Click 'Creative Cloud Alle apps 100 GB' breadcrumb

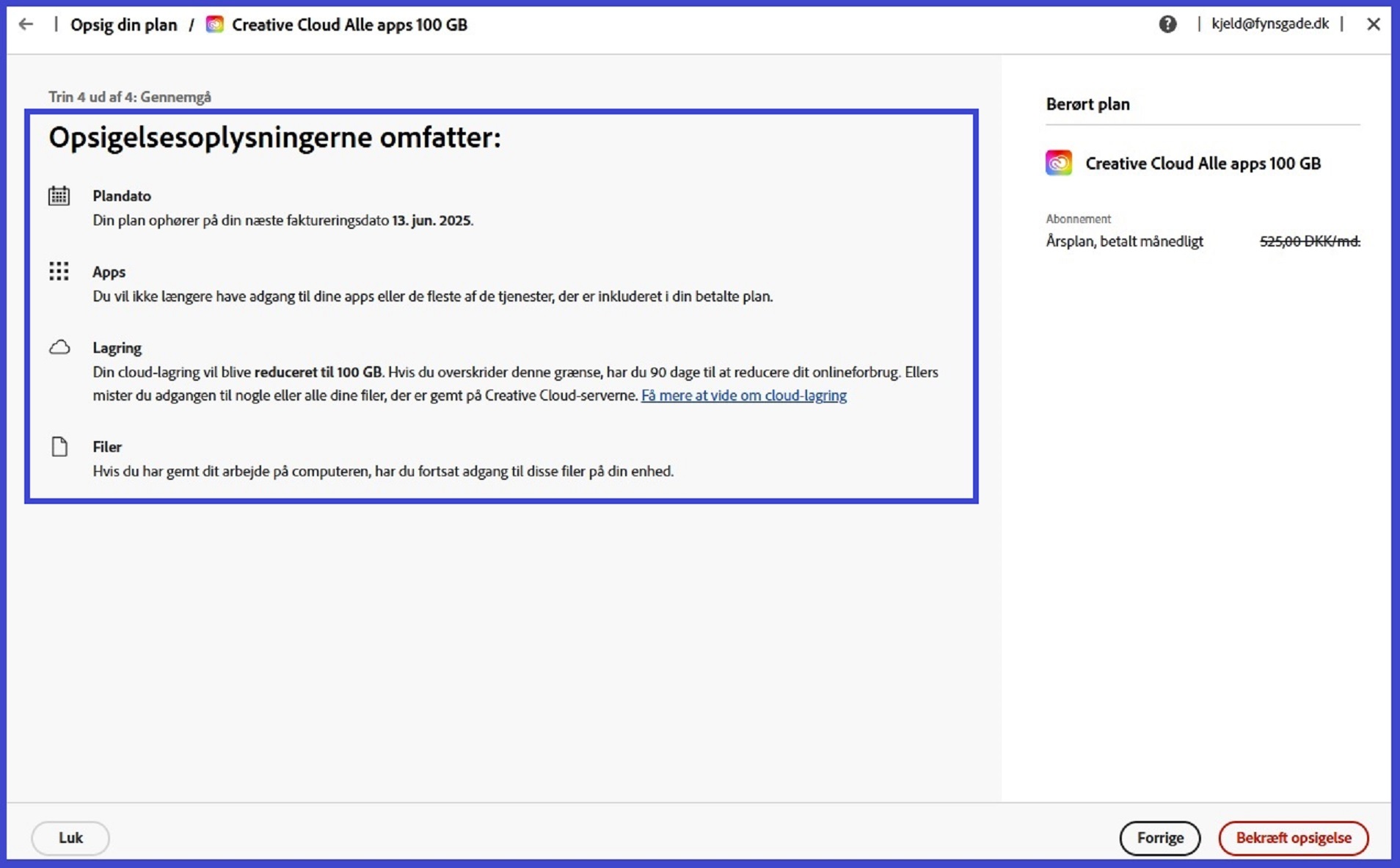pyautogui.click(x=349, y=25)
